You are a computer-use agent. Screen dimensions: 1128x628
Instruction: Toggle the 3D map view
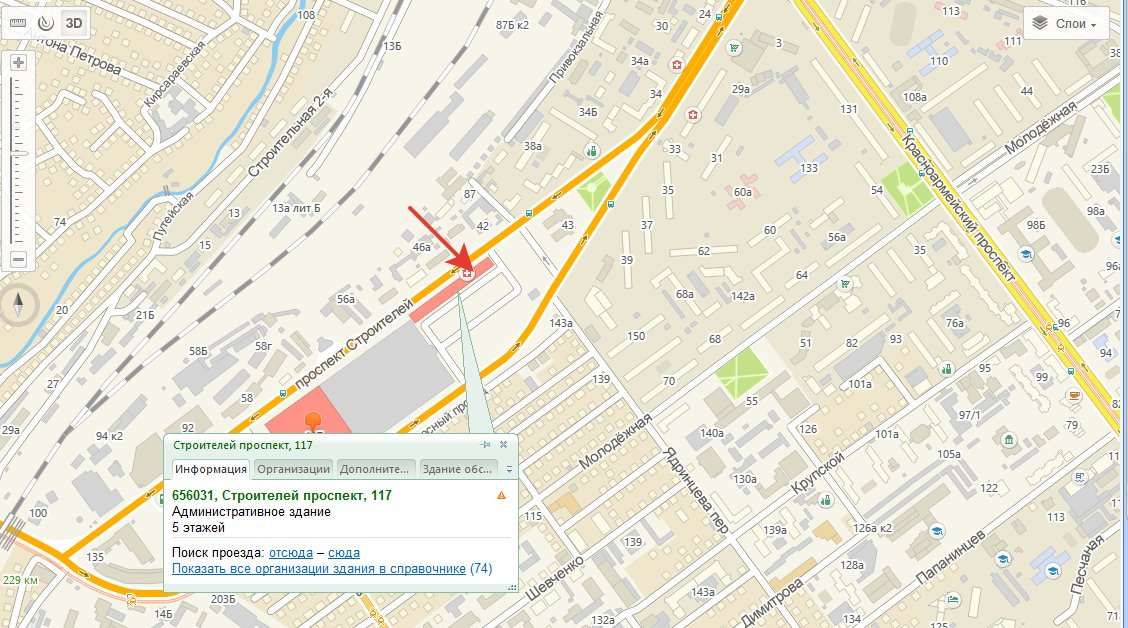74,23
